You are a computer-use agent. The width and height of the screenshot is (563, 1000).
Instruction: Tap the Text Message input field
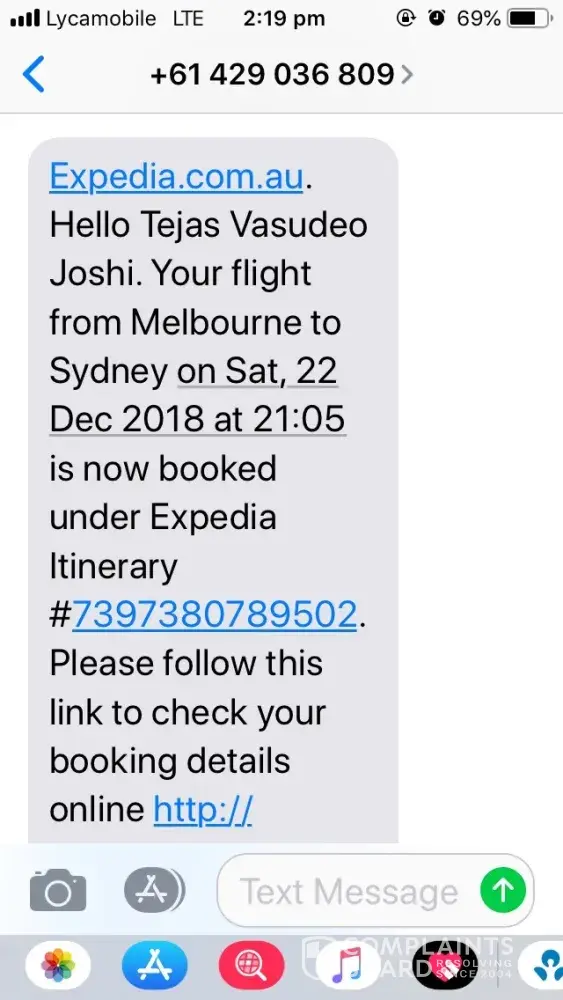point(376,890)
